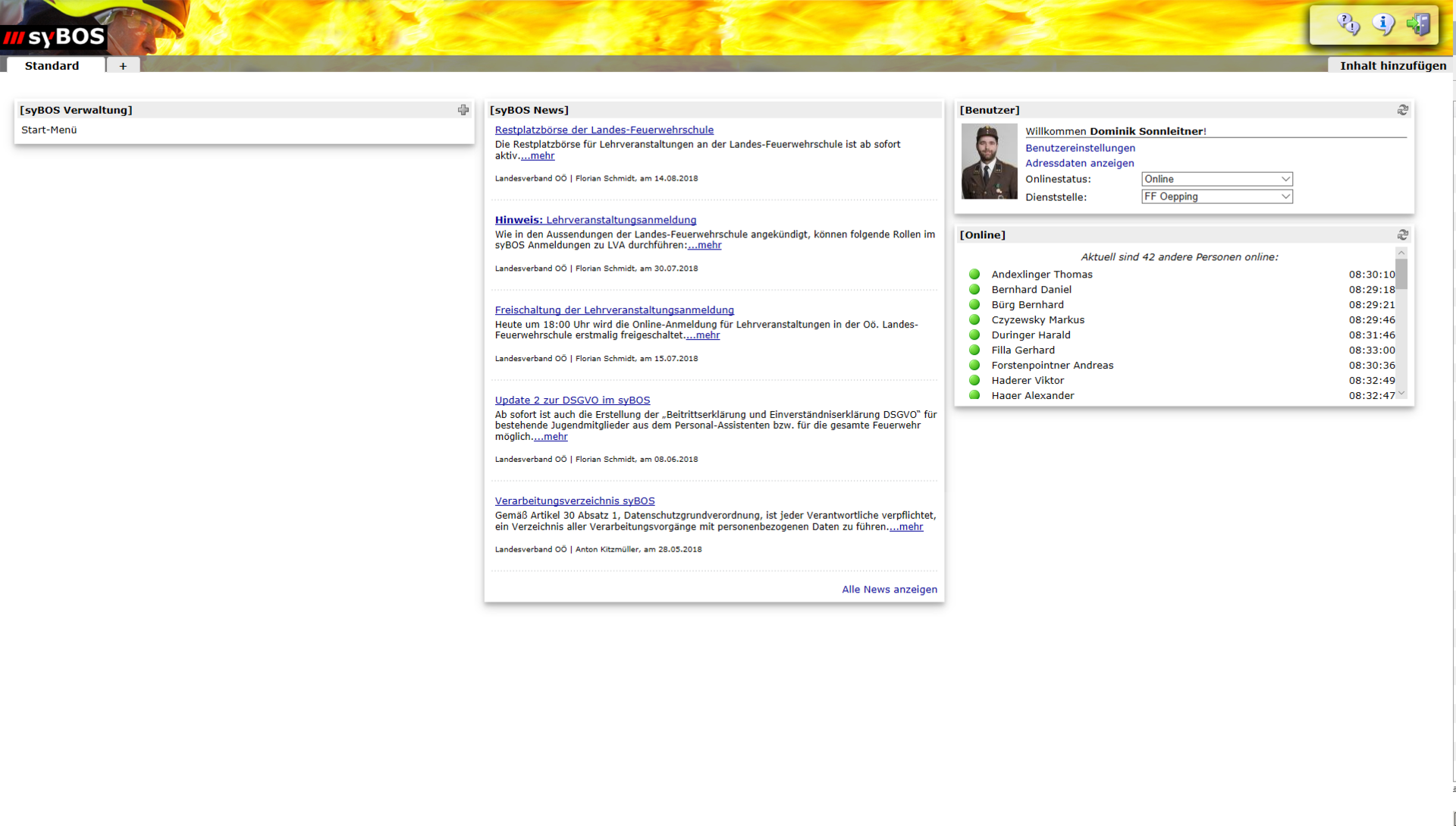
Task: Click Inhalt hinzufügen
Action: [x=1392, y=65]
